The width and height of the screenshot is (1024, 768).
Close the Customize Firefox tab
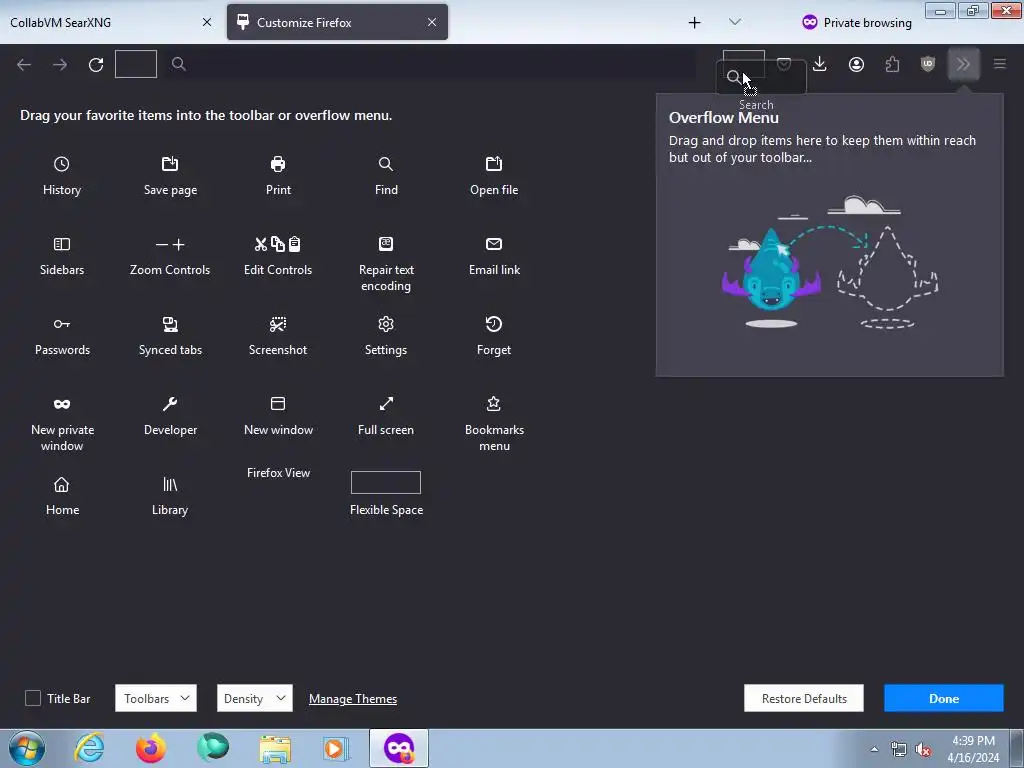[x=432, y=22]
